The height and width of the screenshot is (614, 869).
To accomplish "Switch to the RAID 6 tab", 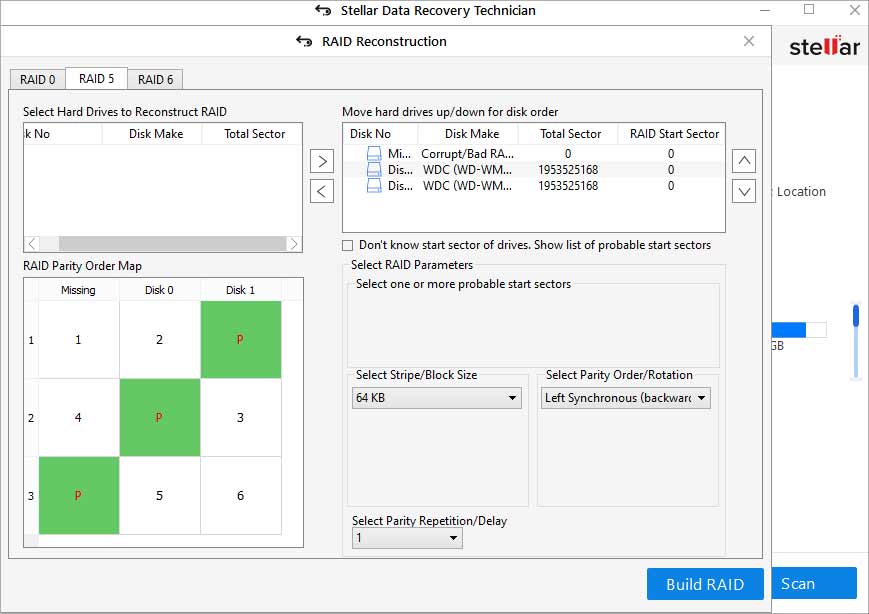I will pos(155,80).
